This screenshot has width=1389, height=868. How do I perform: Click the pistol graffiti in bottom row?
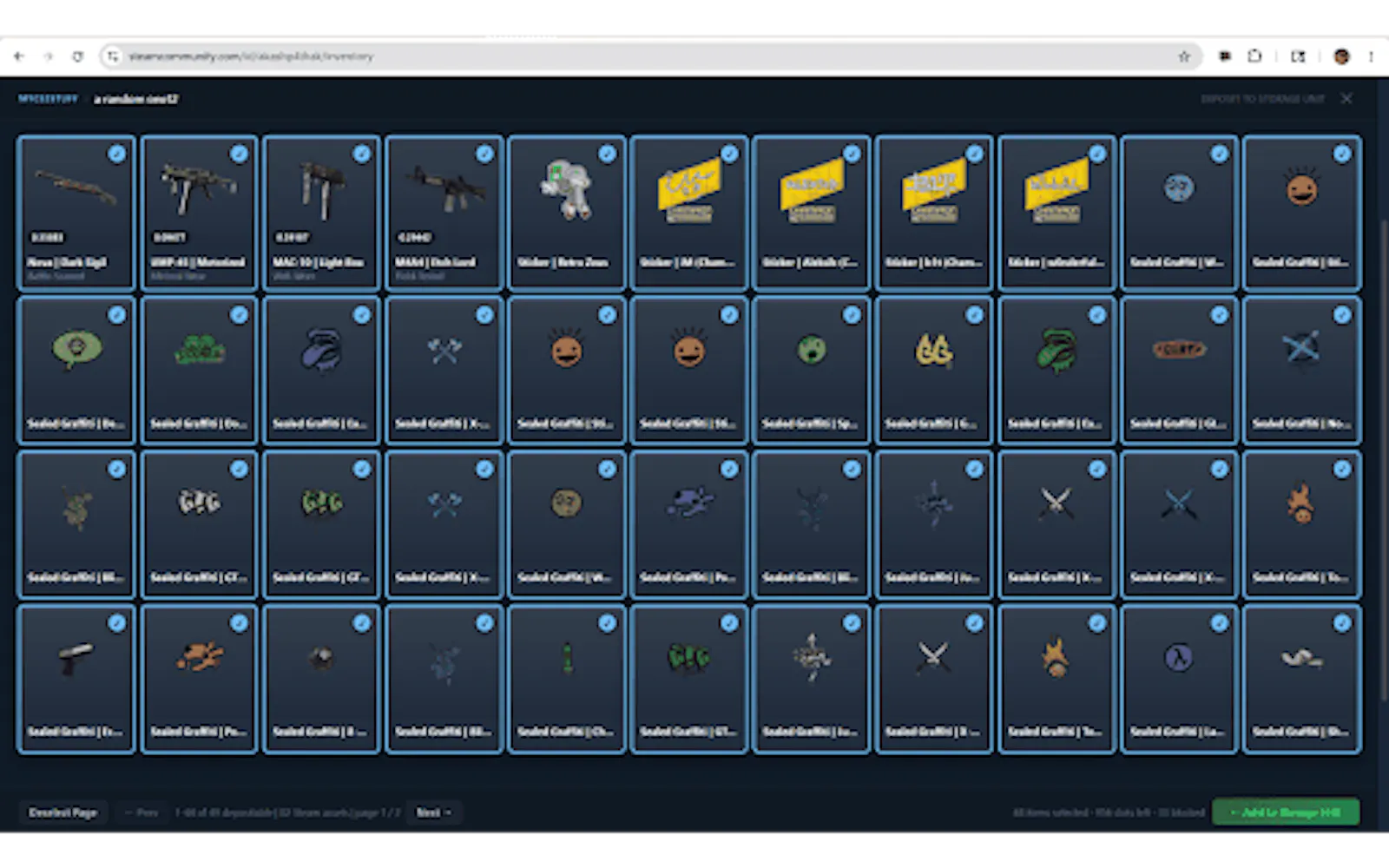tap(76, 659)
